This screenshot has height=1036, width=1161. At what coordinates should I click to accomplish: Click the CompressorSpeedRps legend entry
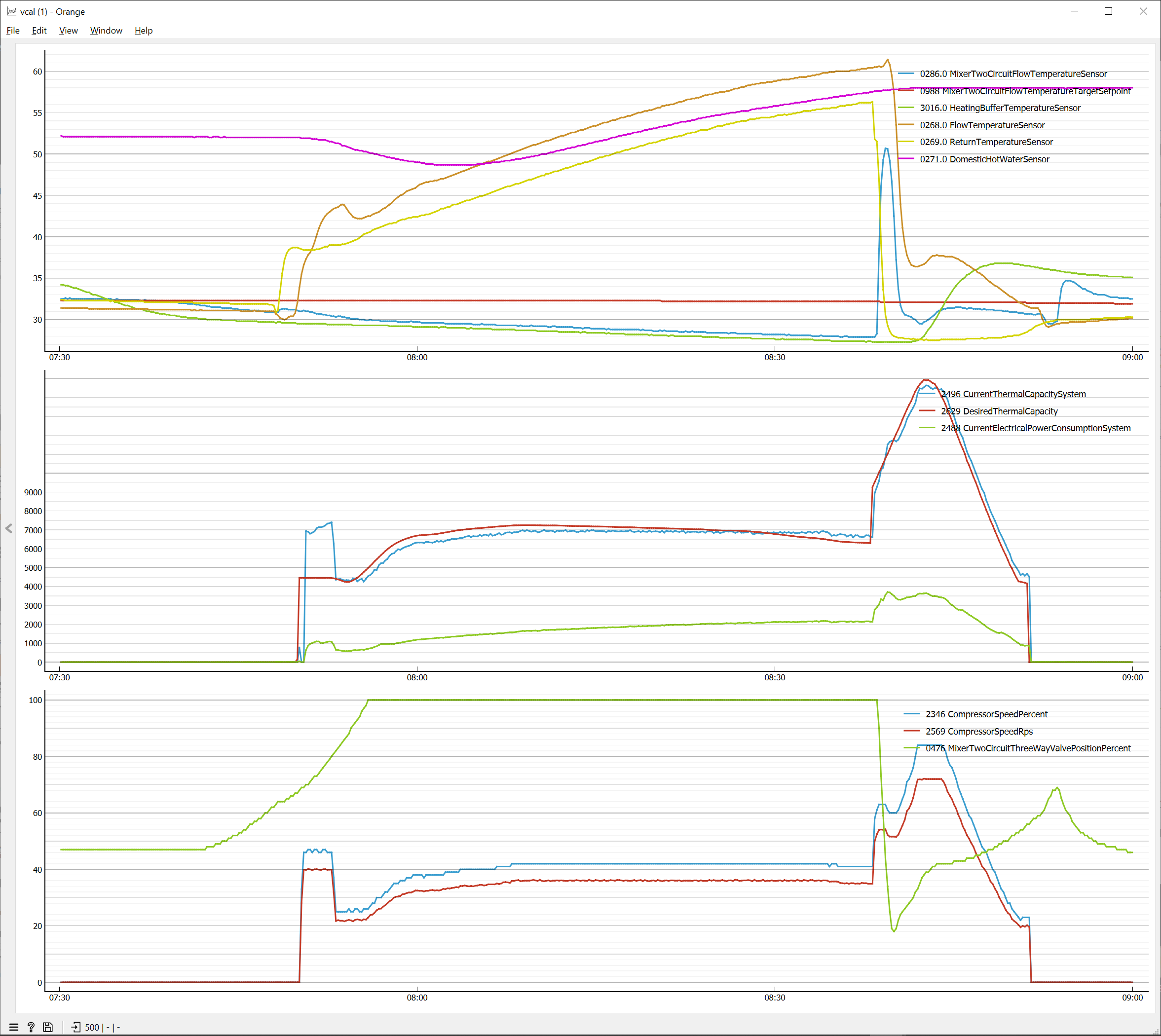(x=978, y=732)
